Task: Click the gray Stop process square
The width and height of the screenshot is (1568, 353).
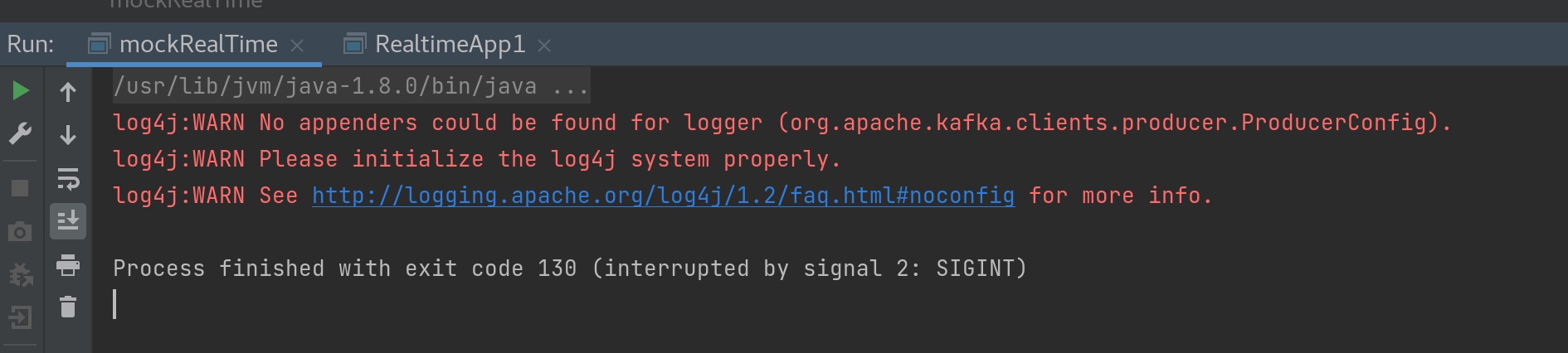Action: point(21,188)
